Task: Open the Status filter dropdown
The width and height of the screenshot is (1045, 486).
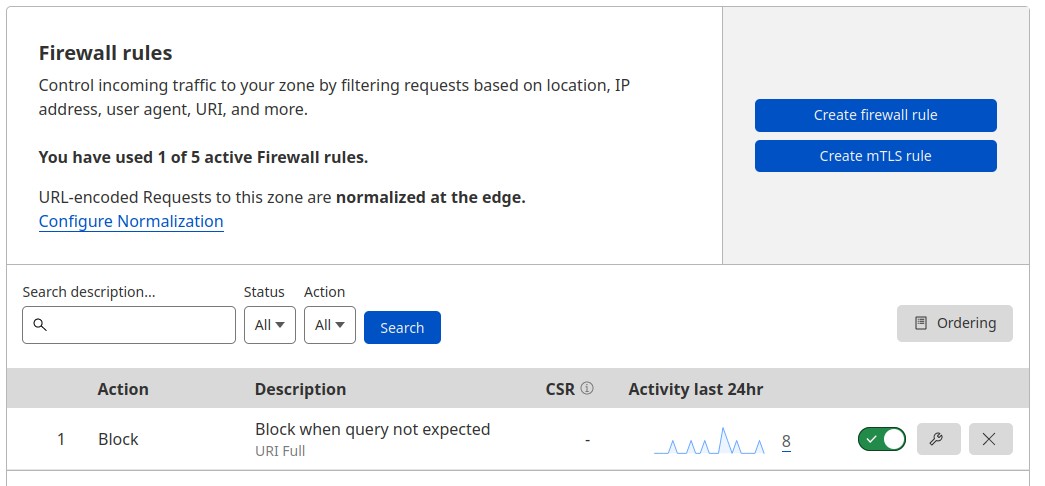Action: point(270,325)
